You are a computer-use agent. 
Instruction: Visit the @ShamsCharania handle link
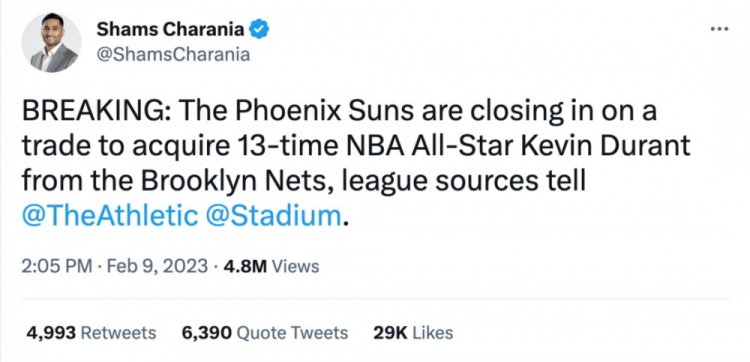(173, 55)
